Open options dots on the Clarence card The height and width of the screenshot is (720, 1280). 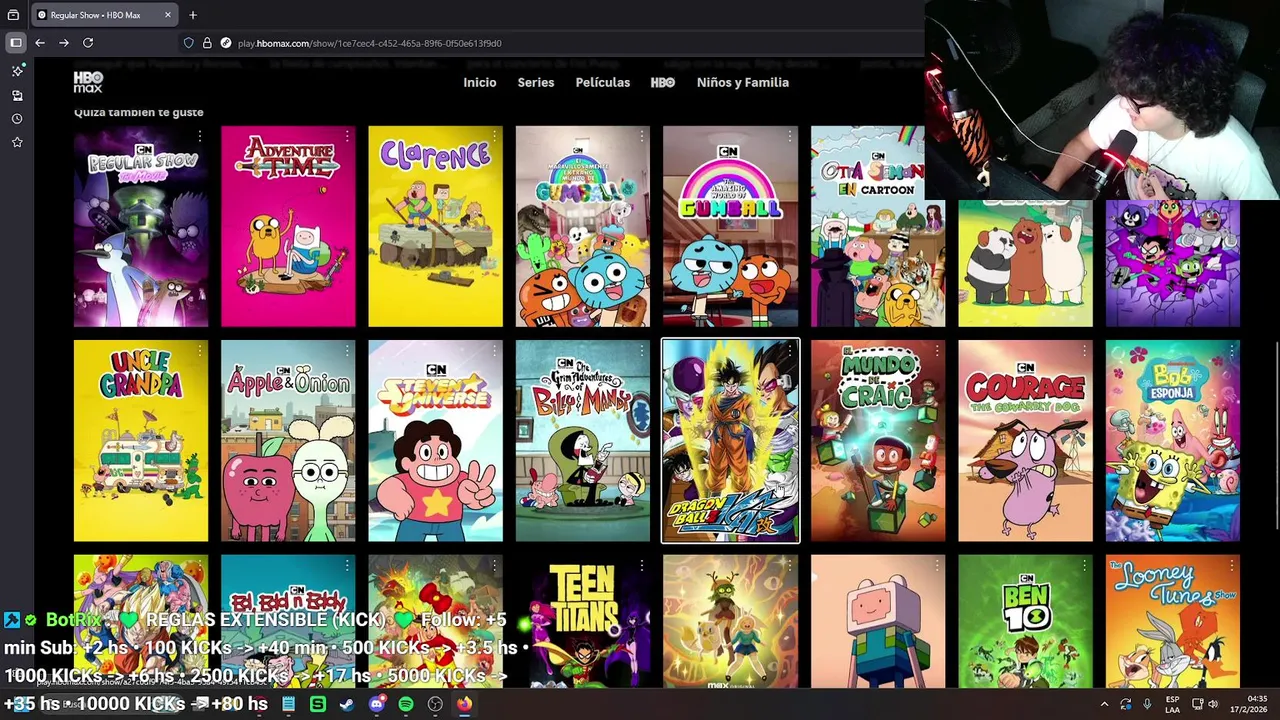pos(495,136)
